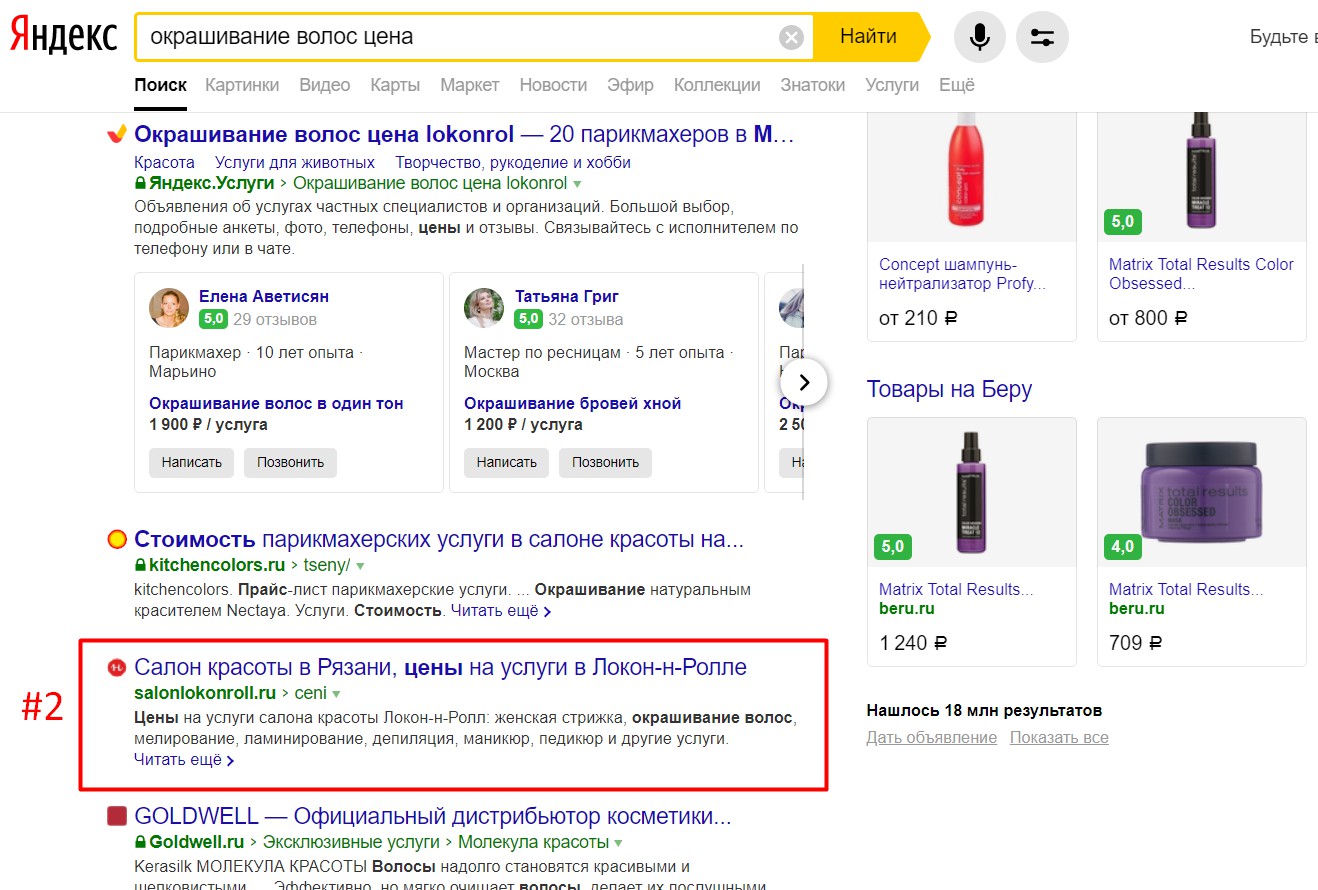Open Беру Matrix mask jar image
The height and width of the screenshot is (890, 1318).
click(x=1202, y=492)
